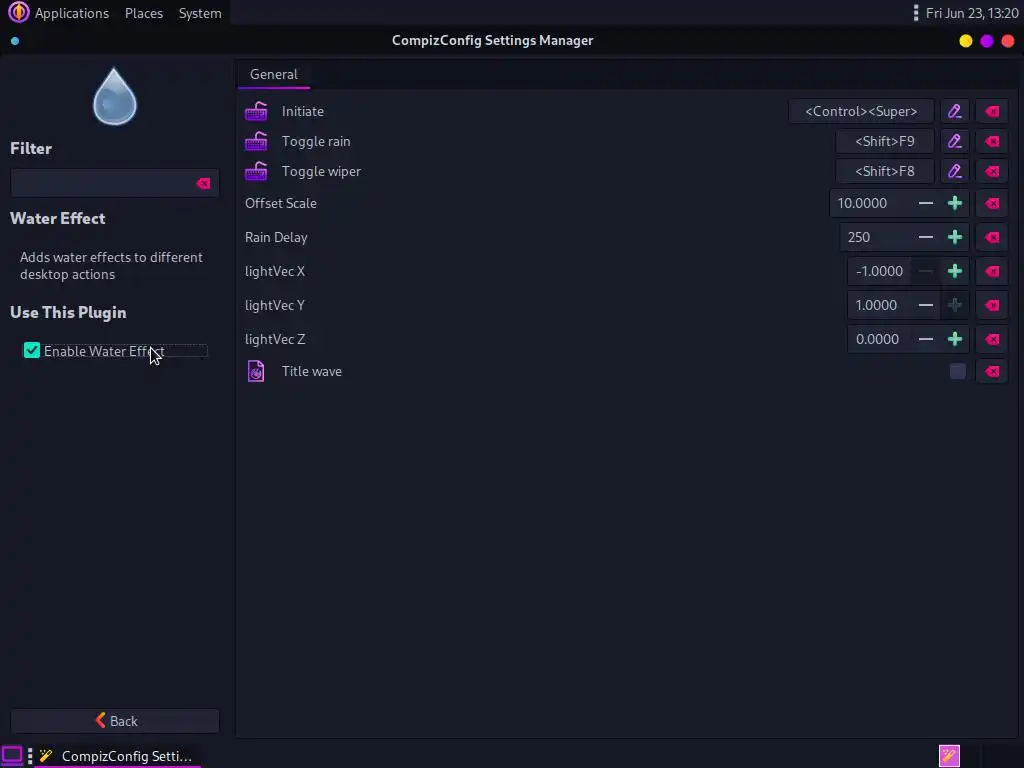Reset lightVec Z to default
Screen dimensions: 1024x768
[x=992, y=339]
